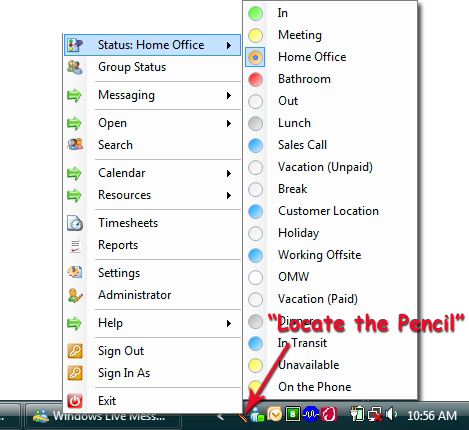Screen dimensions: 469x430
Task: Click the red circular tray icon
Action: [x=328, y=415]
